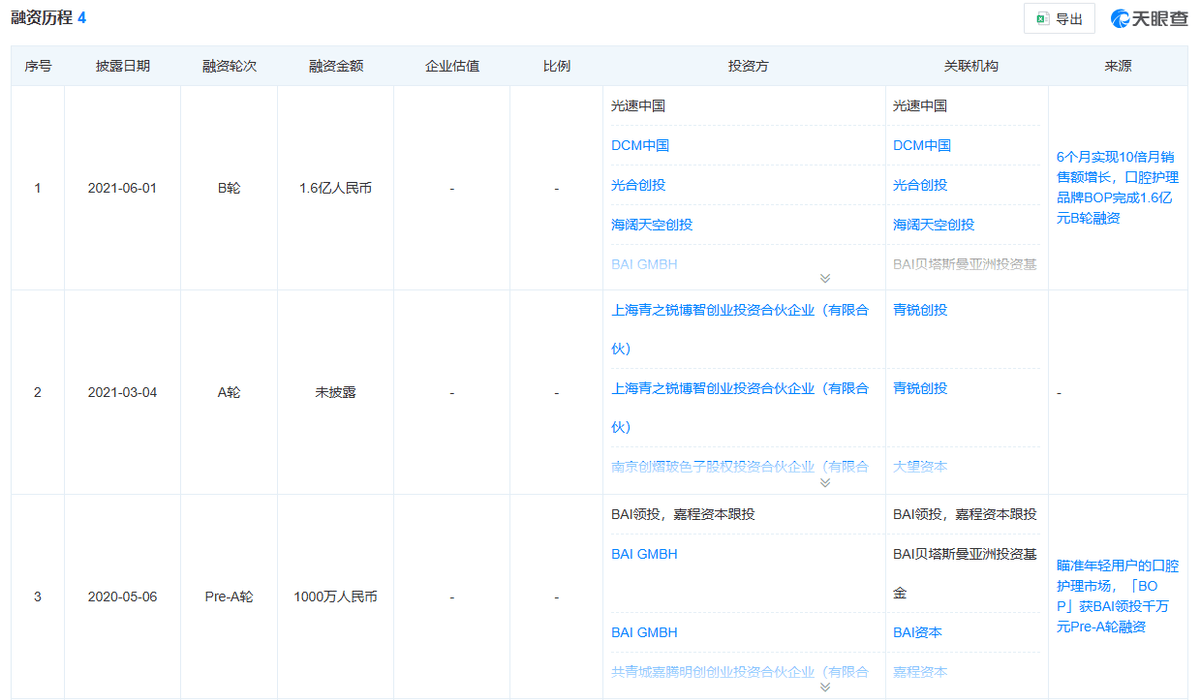Click the BAI资本 institution link
The height and width of the screenshot is (700, 1200).
pyautogui.click(x=917, y=632)
